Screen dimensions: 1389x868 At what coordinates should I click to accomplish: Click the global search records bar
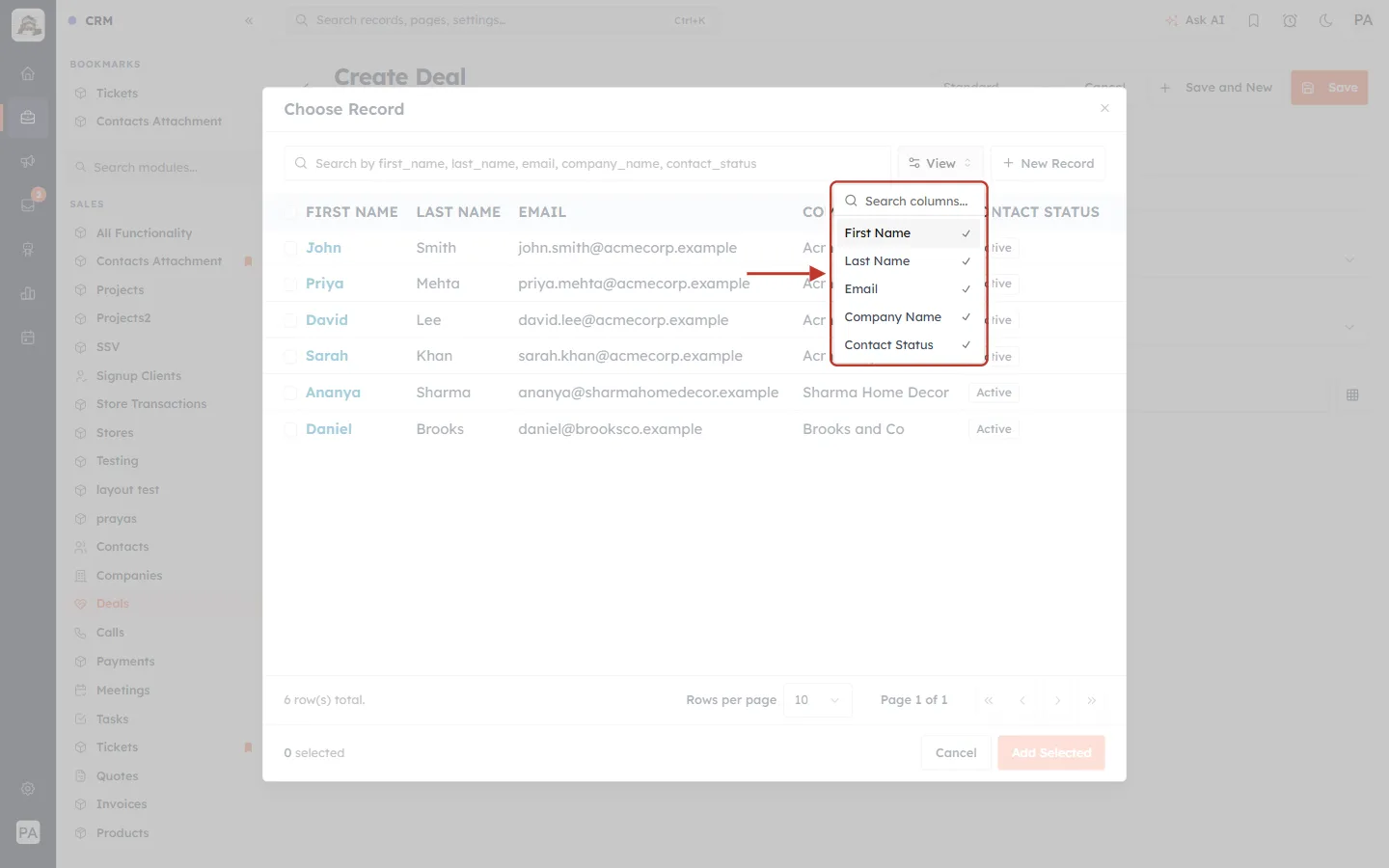coord(502,20)
